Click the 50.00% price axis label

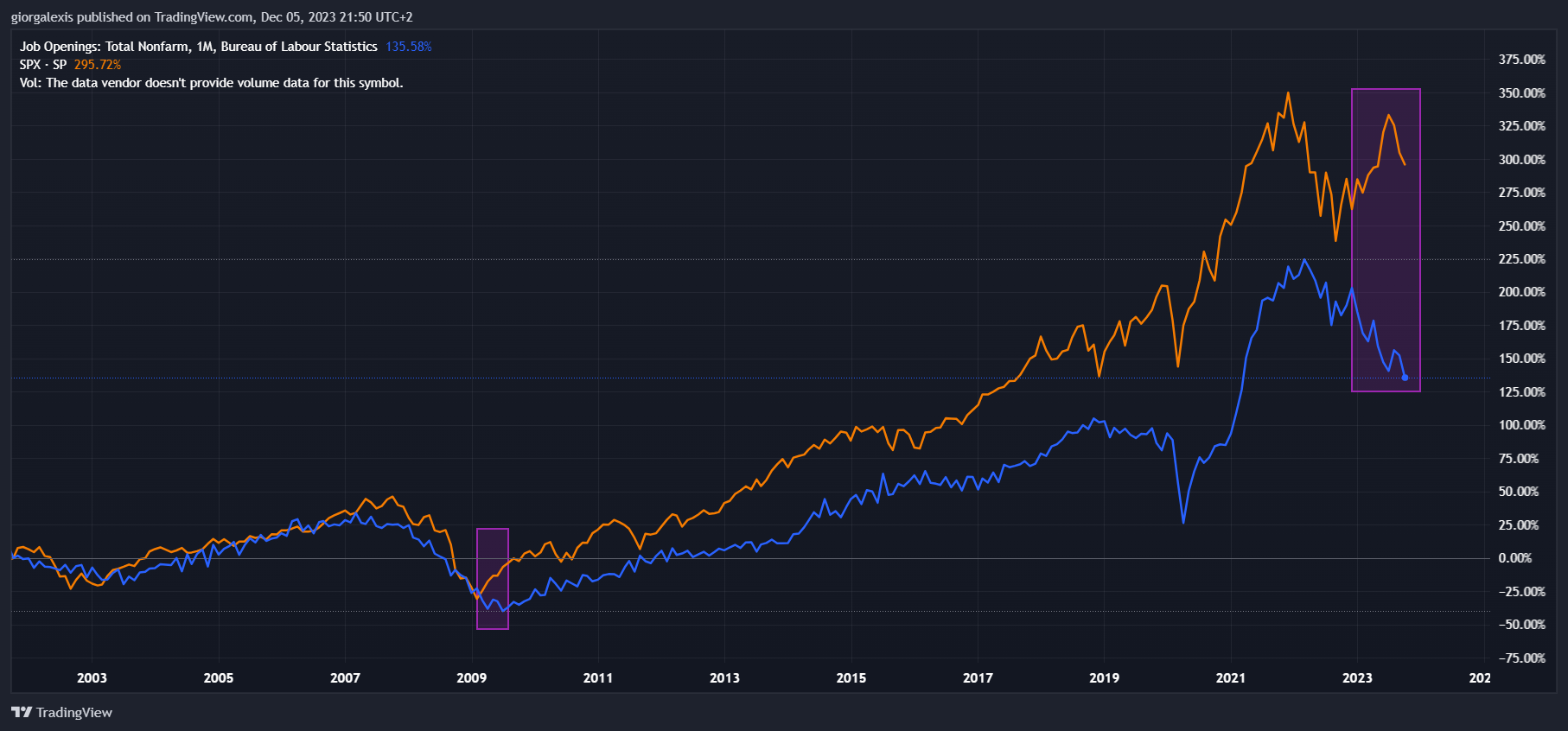1519,492
